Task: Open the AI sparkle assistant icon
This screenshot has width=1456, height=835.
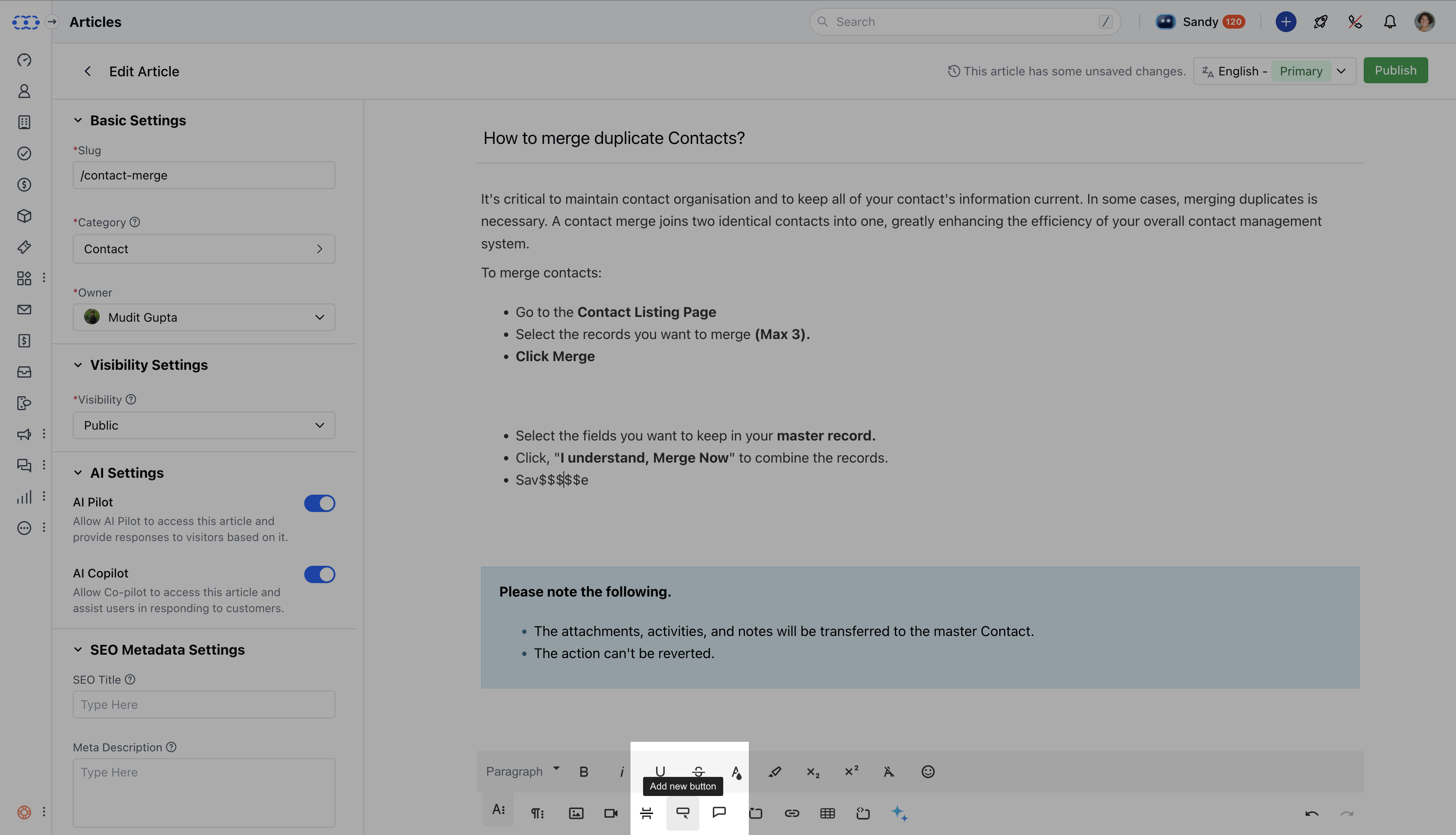Action: click(899, 813)
